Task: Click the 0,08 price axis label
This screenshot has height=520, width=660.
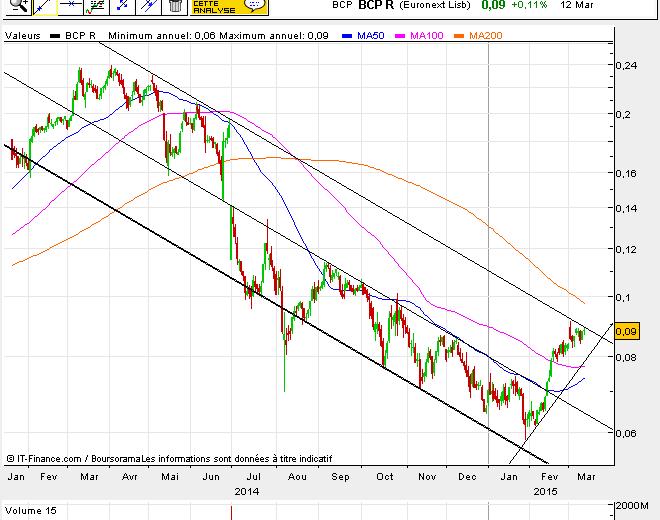Action: click(x=626, y=357)
